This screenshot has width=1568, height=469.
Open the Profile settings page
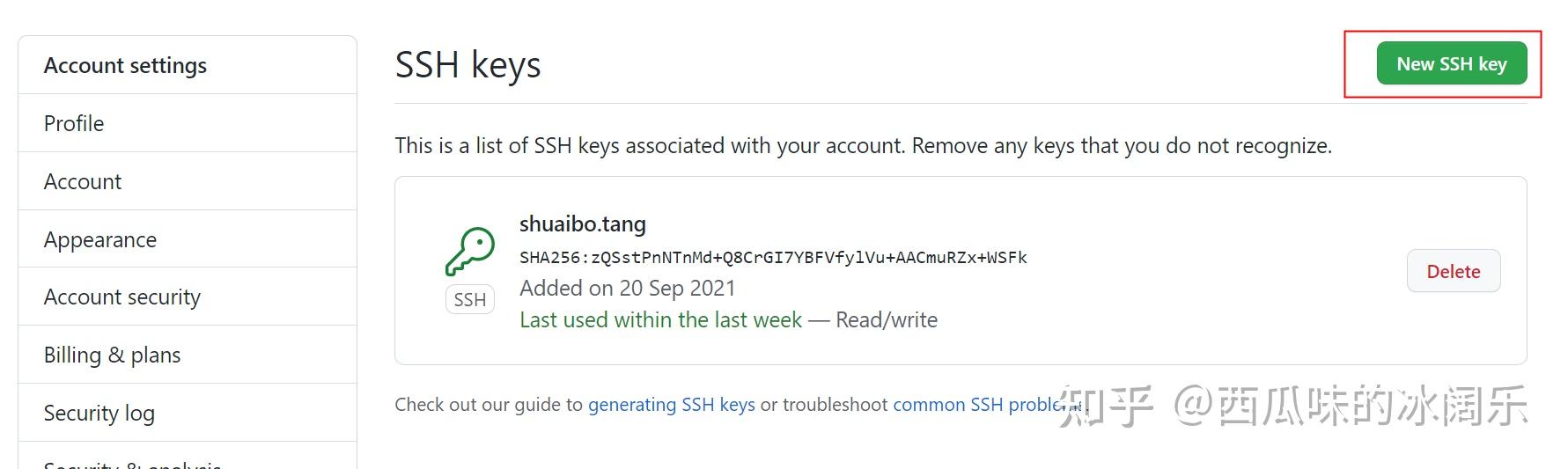(74, 123)
